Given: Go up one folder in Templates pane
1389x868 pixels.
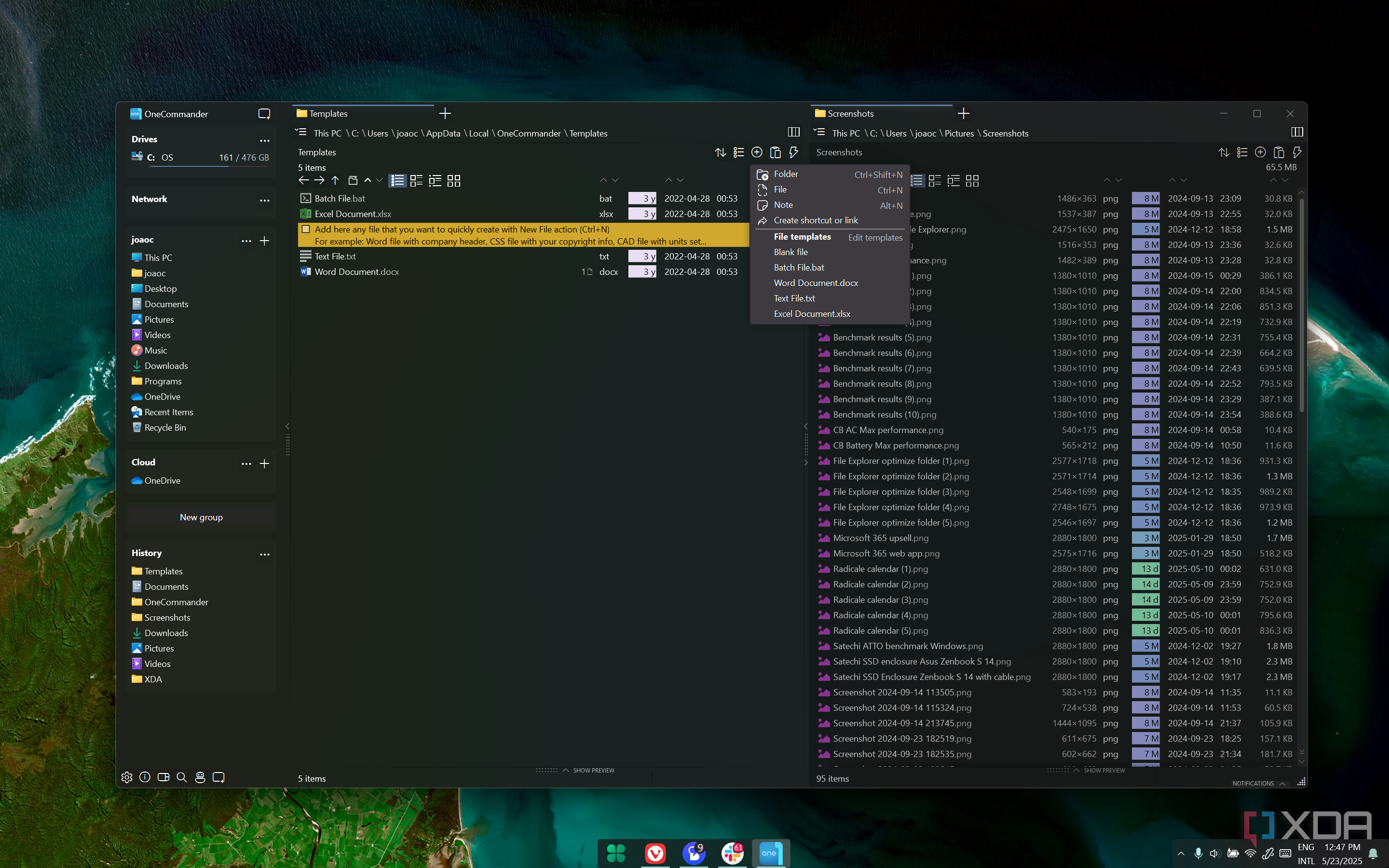Looking at the screenshot, I should [x=335, y=181].
